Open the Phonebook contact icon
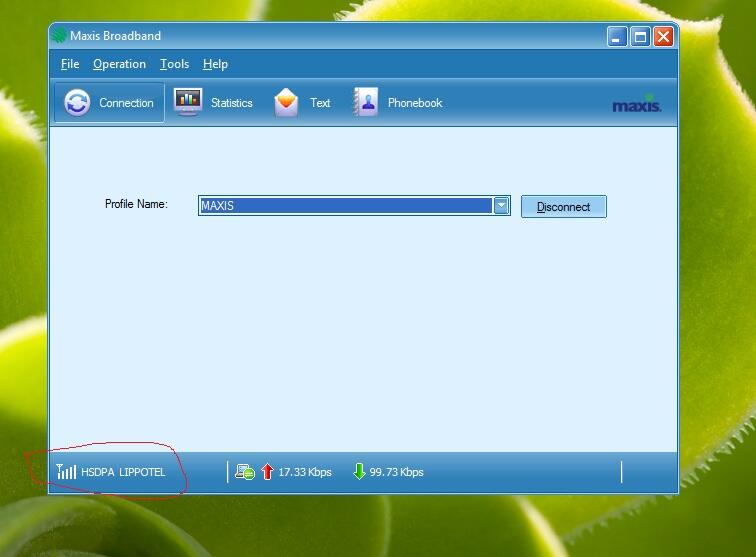 coord(366,102)
